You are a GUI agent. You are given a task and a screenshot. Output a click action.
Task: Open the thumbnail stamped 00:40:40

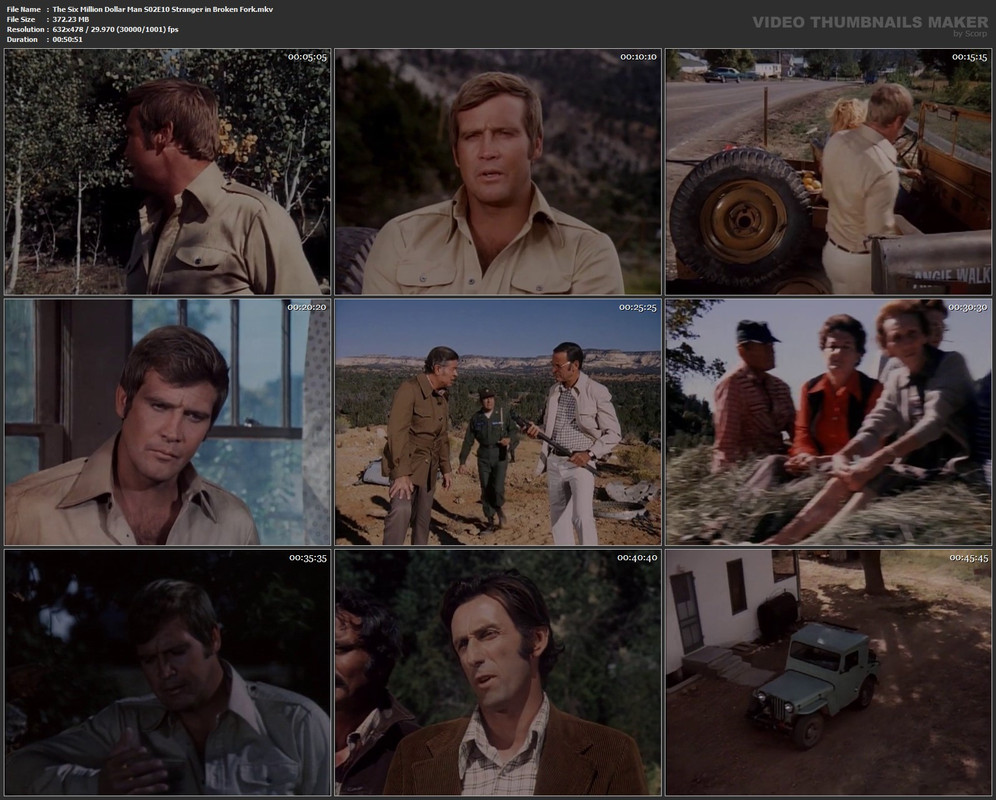tap(498, 672)
